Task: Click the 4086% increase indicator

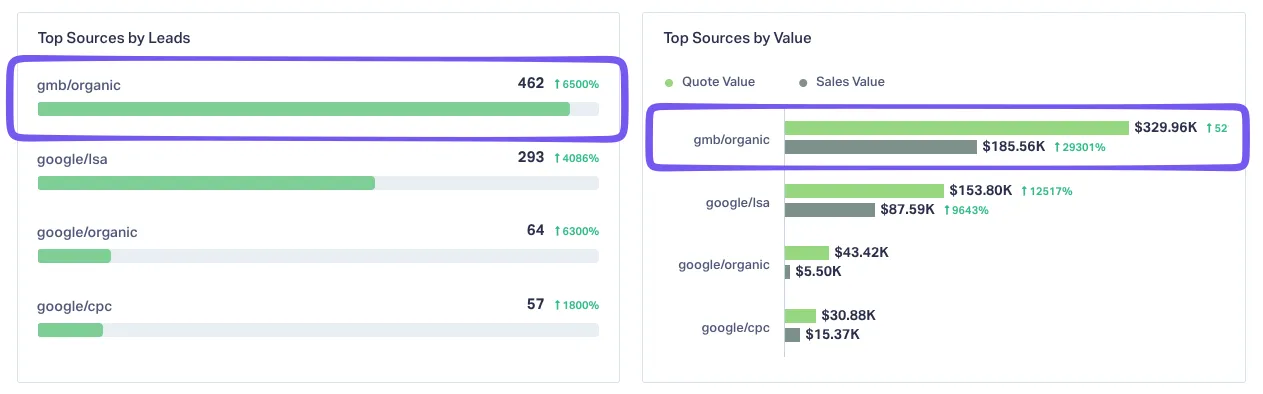Action: coord(576,158)
